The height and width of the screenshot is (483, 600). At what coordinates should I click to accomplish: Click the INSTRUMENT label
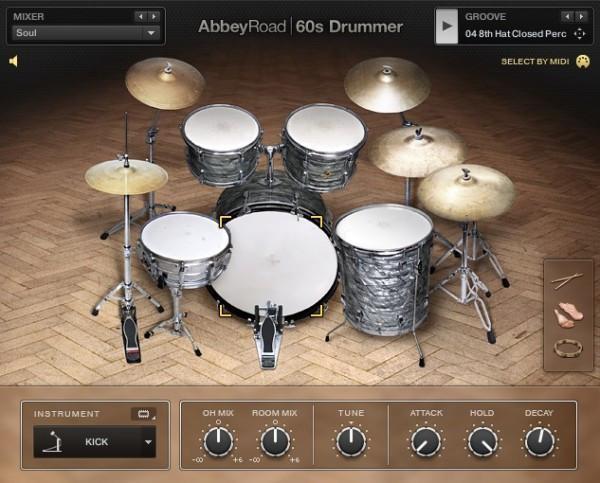(x=67, y=414)
